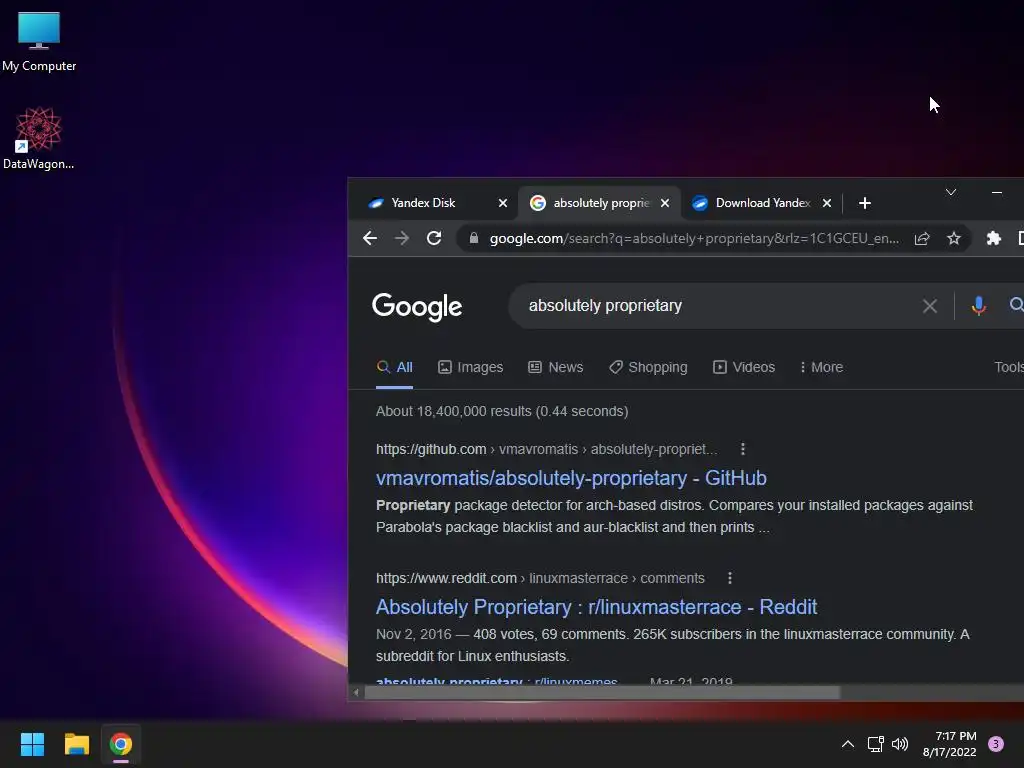This screenshot has height=768, width=1024.
Task: Click Chrome's forward navigation arrow
Action: pyautogui.click(x=402, y=238)
